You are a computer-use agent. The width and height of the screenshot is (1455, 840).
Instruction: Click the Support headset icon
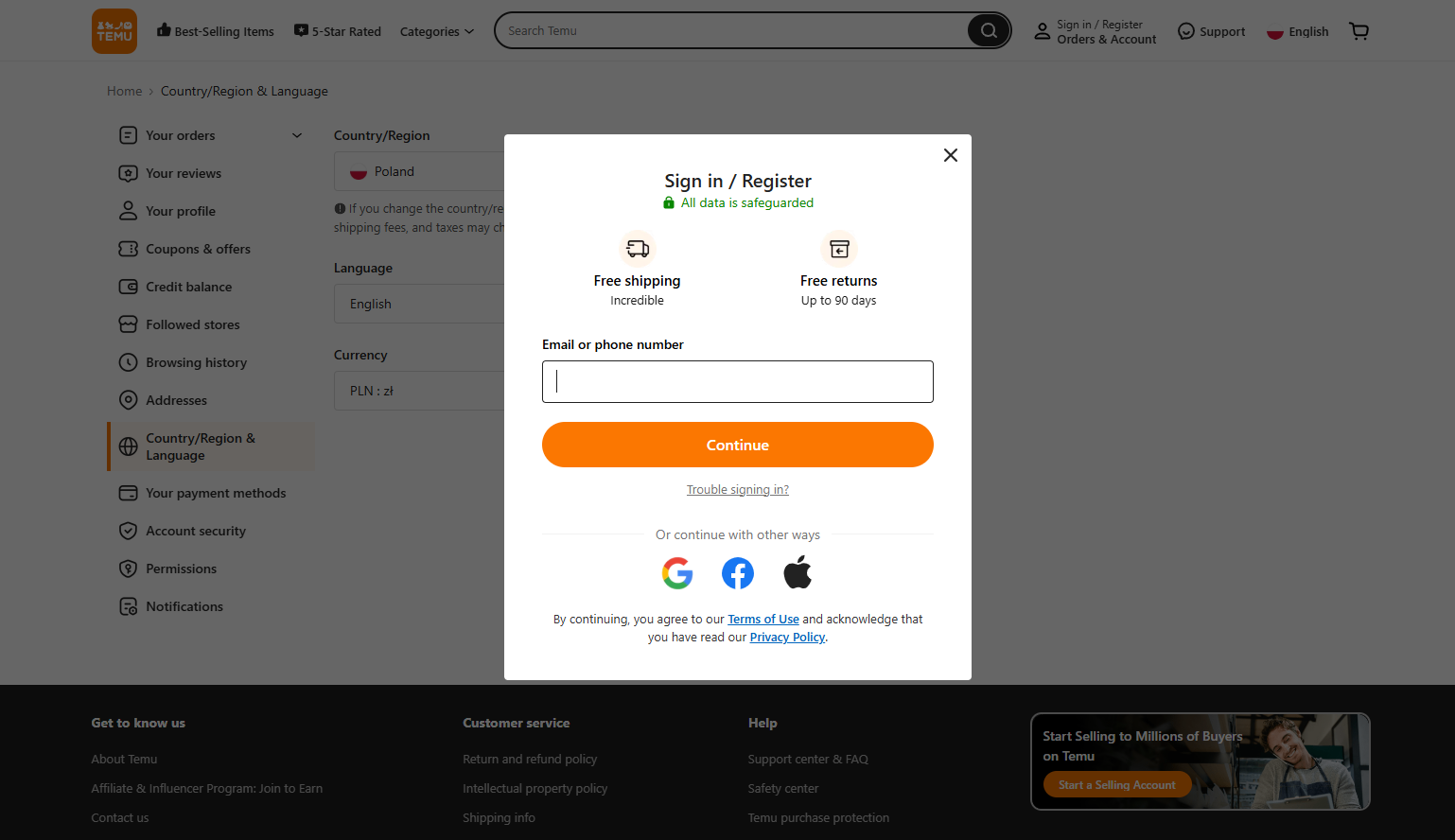pyautogui.click(x=1186, y=30)
